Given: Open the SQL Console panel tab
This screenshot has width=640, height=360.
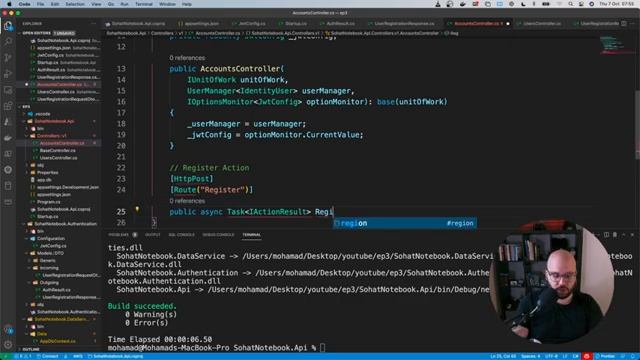Looking at the screenshot, I should [182, 235].
